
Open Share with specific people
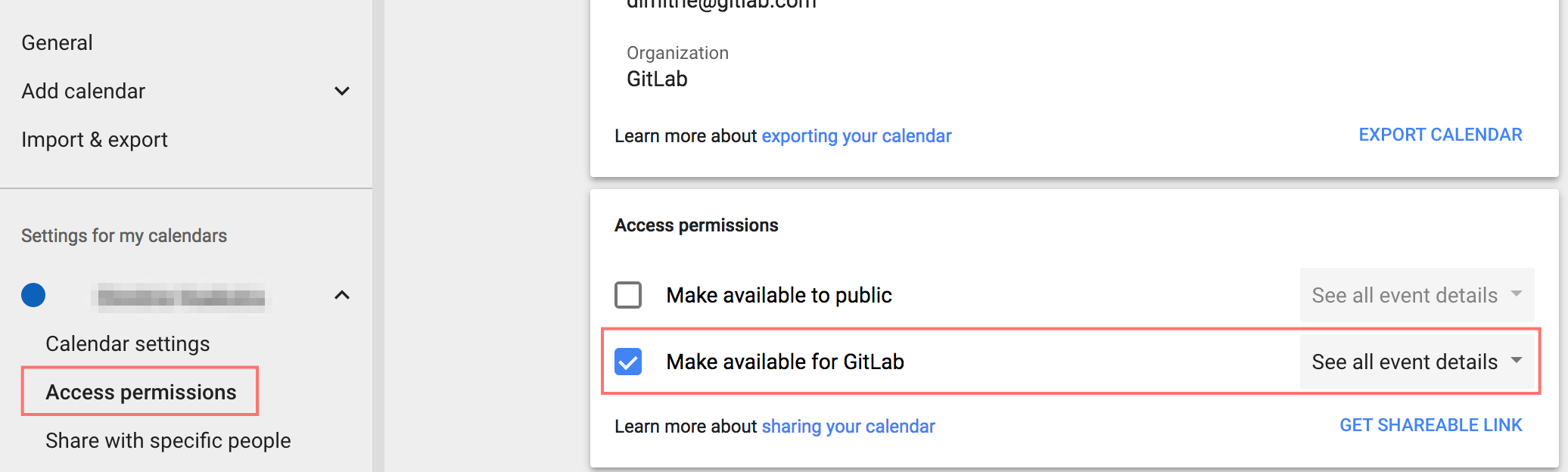[x=168, y=440]
